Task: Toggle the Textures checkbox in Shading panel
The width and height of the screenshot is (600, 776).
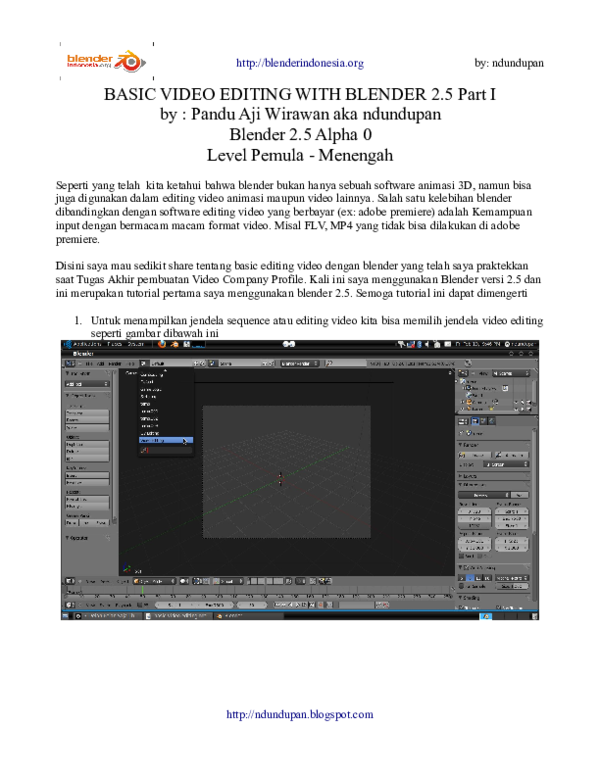Action: point(461,607)
